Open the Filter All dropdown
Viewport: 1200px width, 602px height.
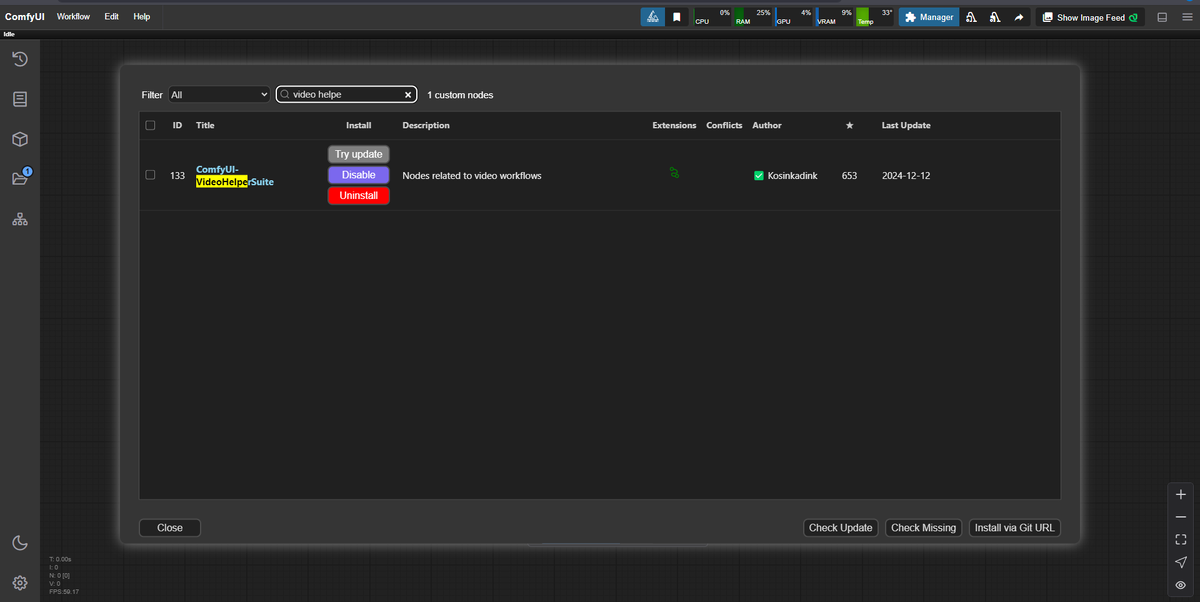[x=219, y=95]
